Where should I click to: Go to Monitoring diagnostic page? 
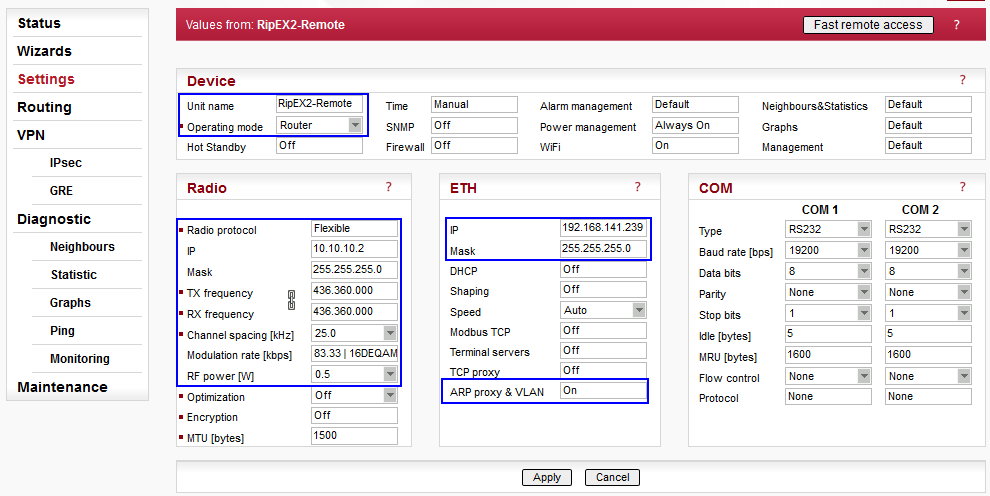pos(80,358)
